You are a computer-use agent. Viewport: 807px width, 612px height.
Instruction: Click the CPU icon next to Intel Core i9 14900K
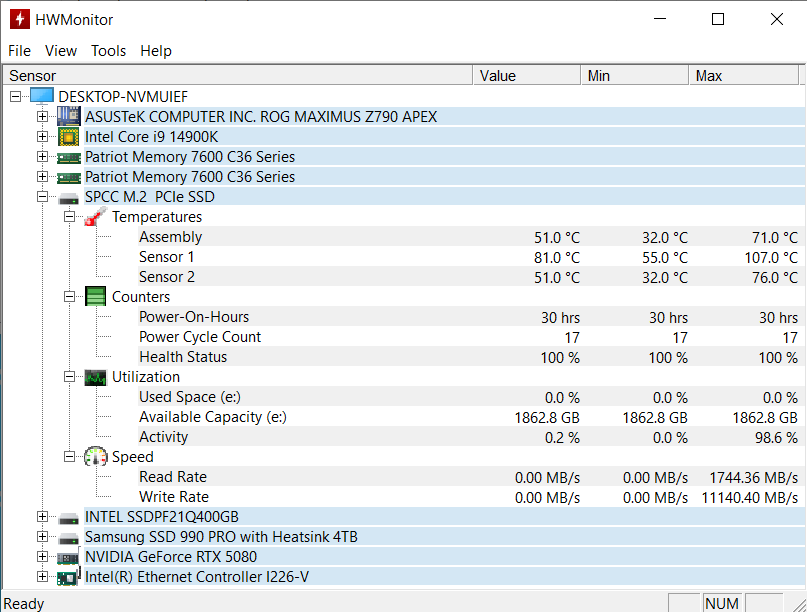tap(68, 137)
